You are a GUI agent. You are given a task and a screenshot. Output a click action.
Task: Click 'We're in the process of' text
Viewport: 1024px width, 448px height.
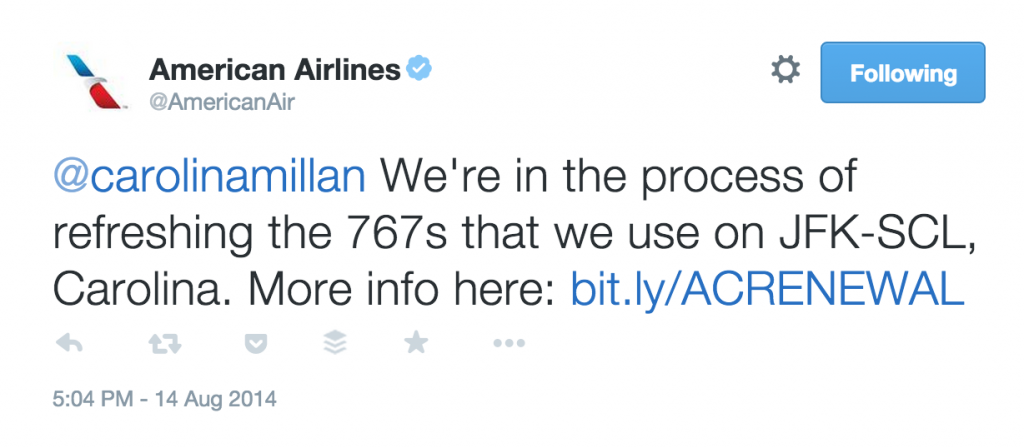click(616, 178)
